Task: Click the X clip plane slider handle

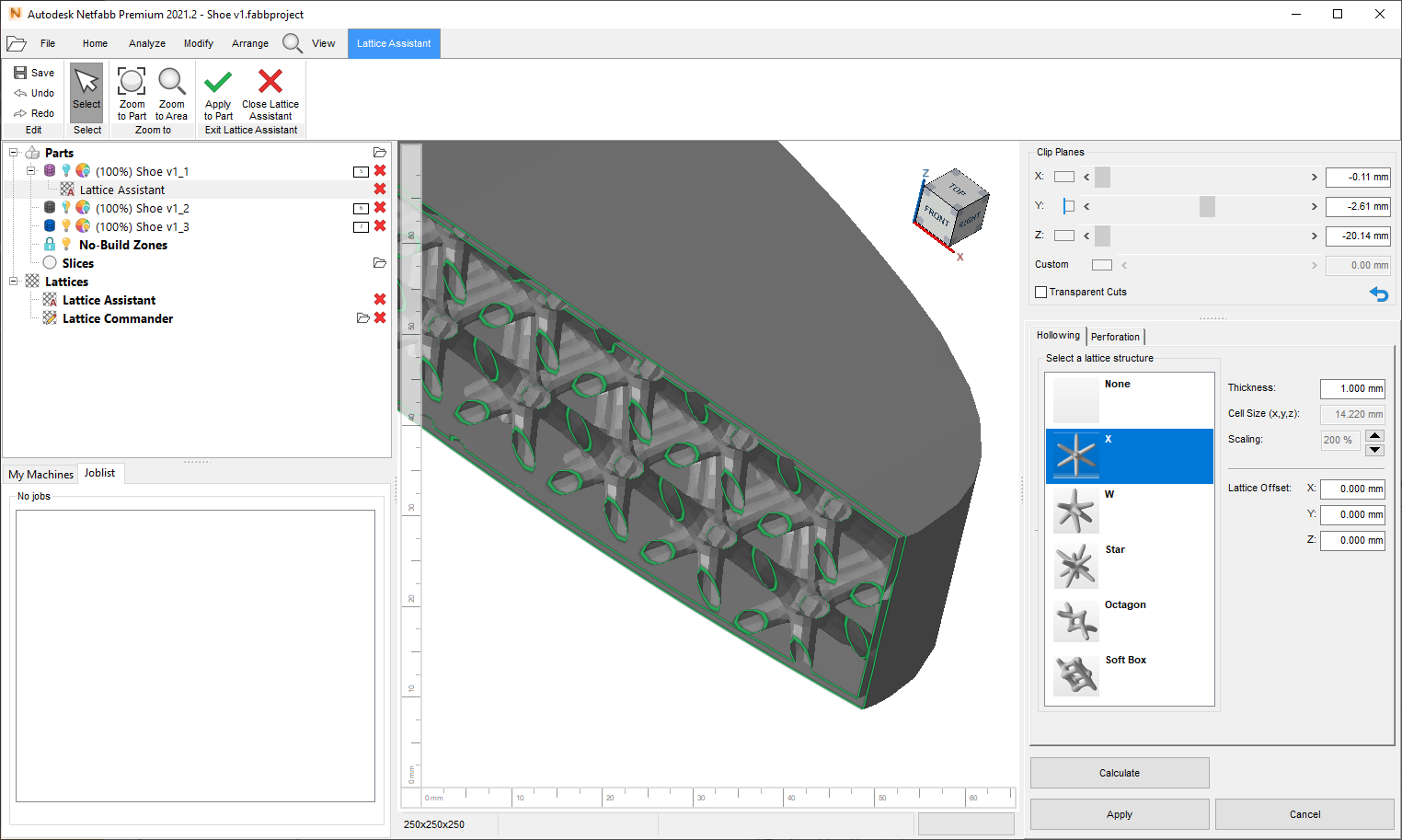Action: (1102, 177)
